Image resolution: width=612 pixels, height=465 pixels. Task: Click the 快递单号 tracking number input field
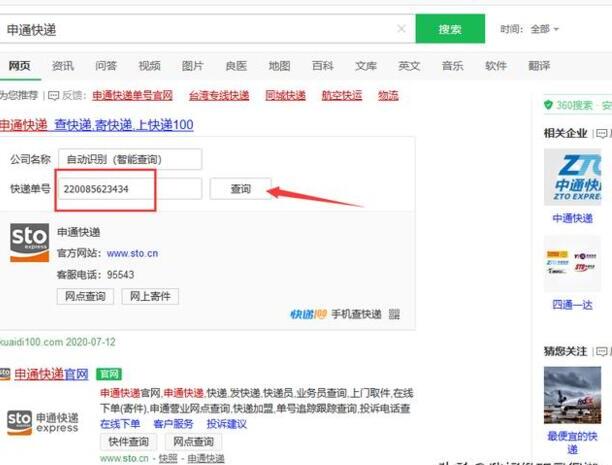(105, 188)
